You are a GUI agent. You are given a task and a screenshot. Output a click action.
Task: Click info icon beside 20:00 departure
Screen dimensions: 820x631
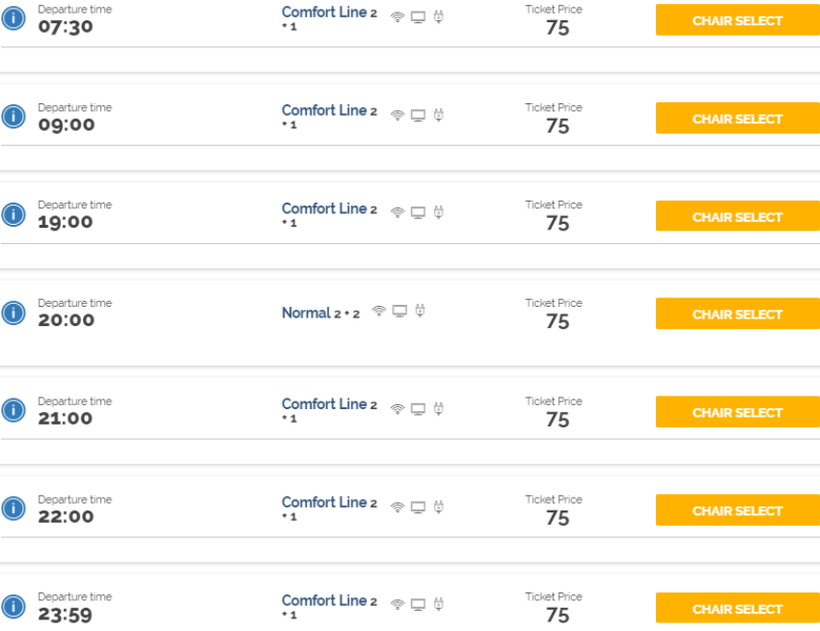tap(13, 312)
